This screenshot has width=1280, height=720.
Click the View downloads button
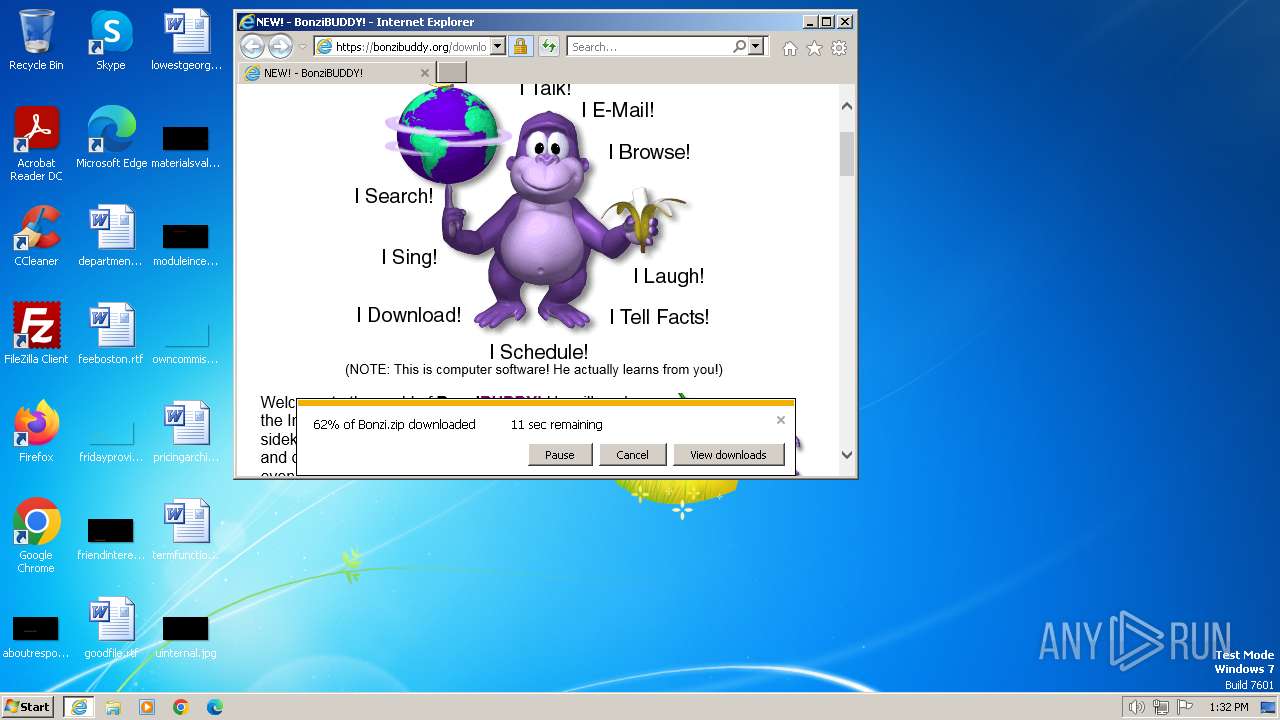pos(728,454)
